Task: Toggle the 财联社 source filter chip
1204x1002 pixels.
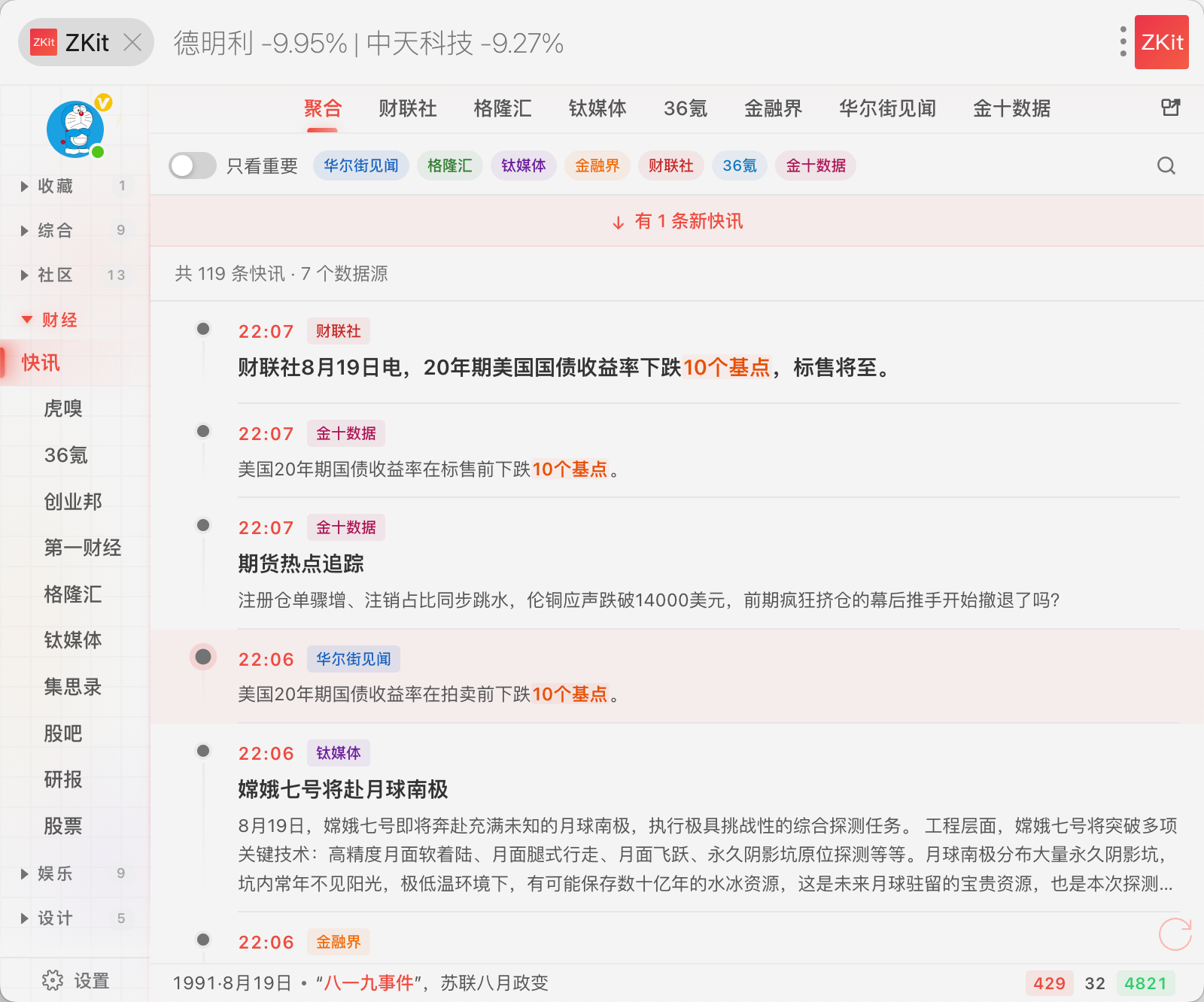Action: coord(671,165)
